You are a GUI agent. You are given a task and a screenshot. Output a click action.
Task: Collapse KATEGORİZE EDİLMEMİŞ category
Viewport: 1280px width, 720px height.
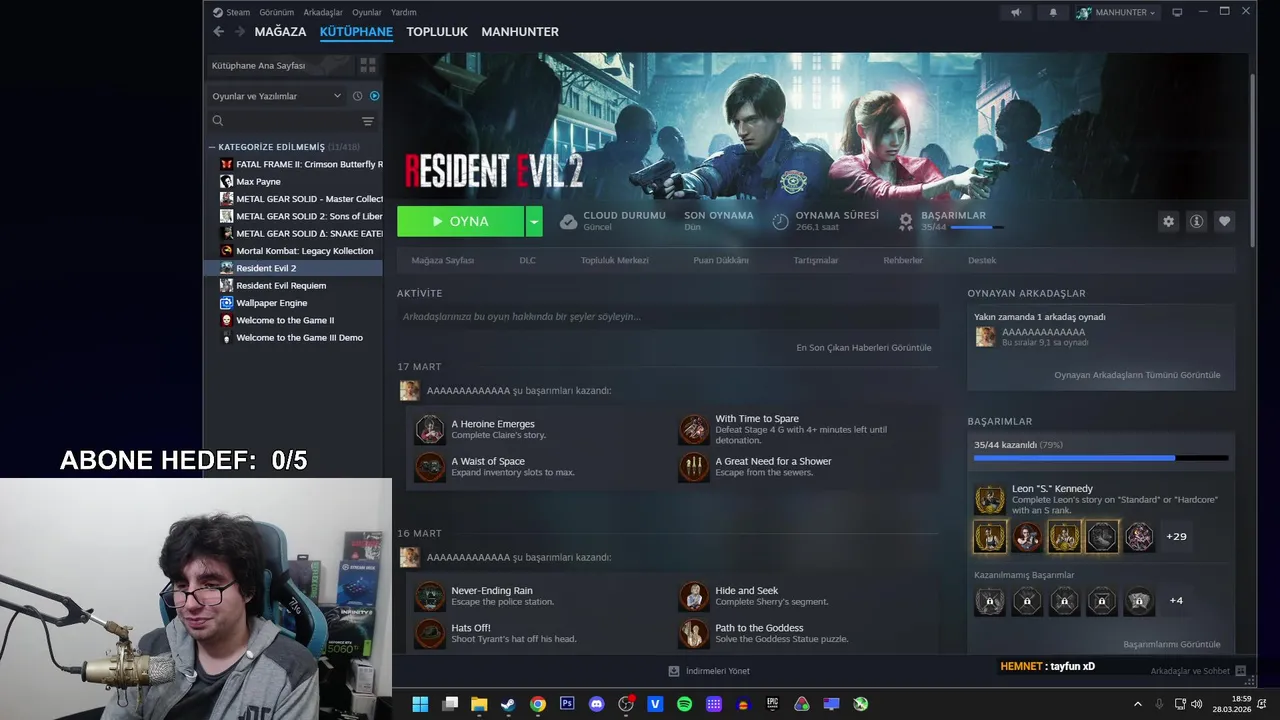coord(212,147)
